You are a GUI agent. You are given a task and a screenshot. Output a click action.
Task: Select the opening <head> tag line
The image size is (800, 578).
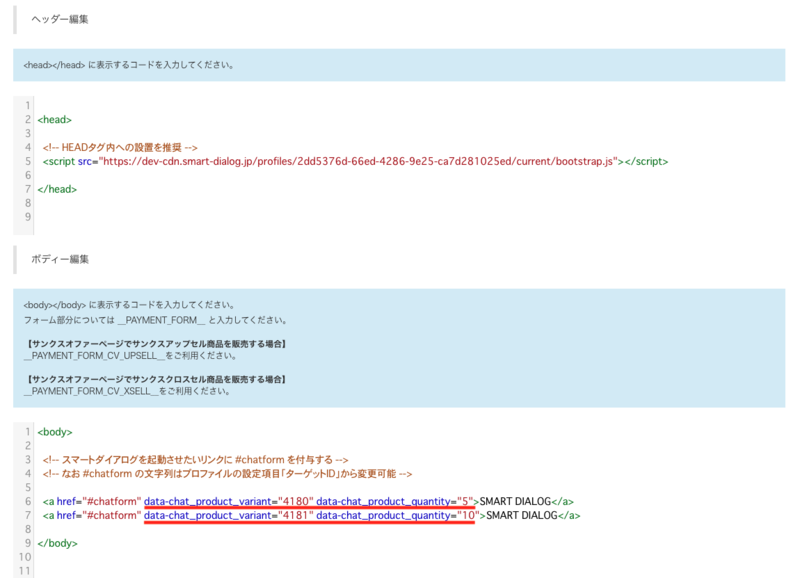(55, 119)
